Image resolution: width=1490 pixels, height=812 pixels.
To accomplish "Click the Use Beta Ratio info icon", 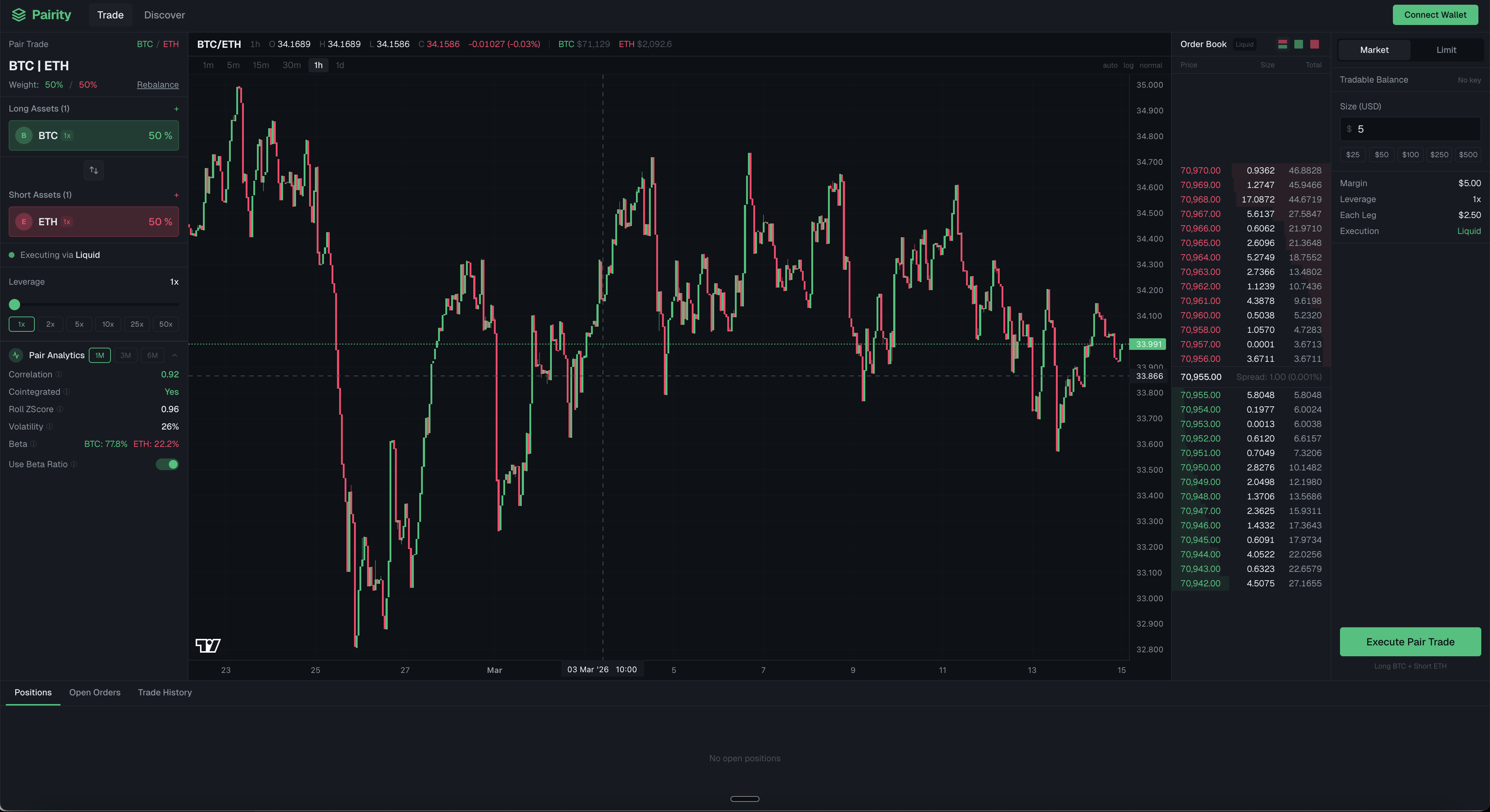I will click(74, 464).
